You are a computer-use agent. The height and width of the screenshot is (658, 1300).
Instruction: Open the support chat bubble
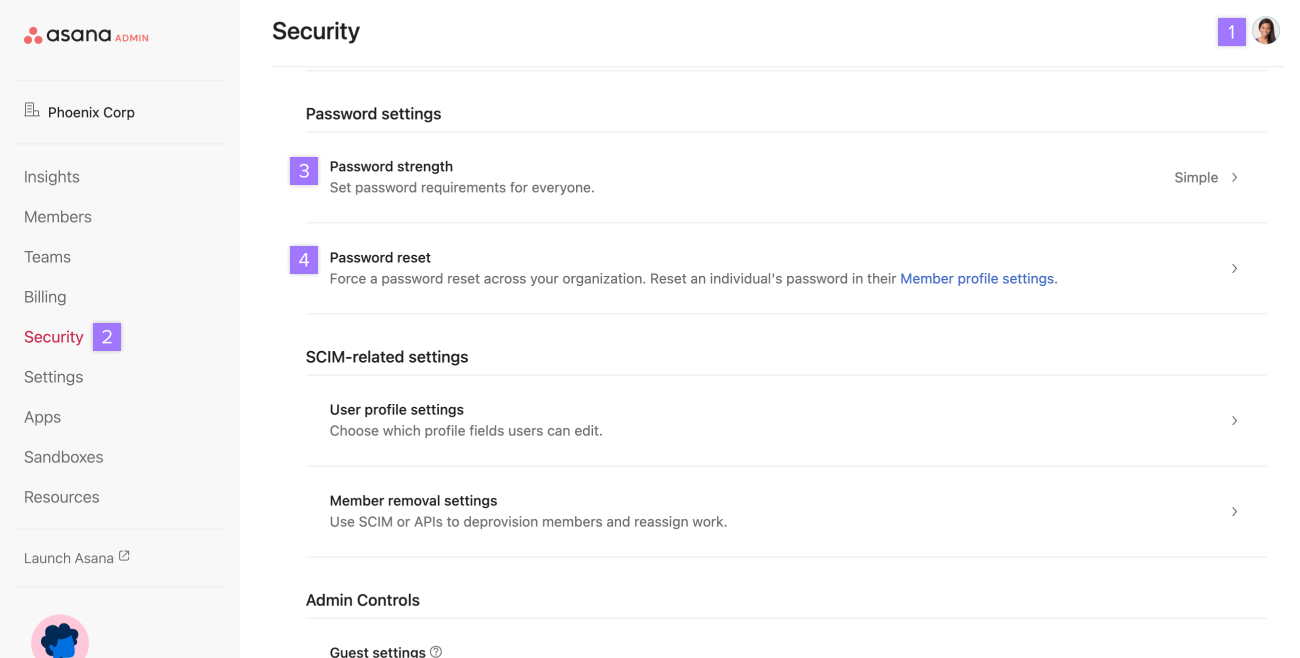60,637
